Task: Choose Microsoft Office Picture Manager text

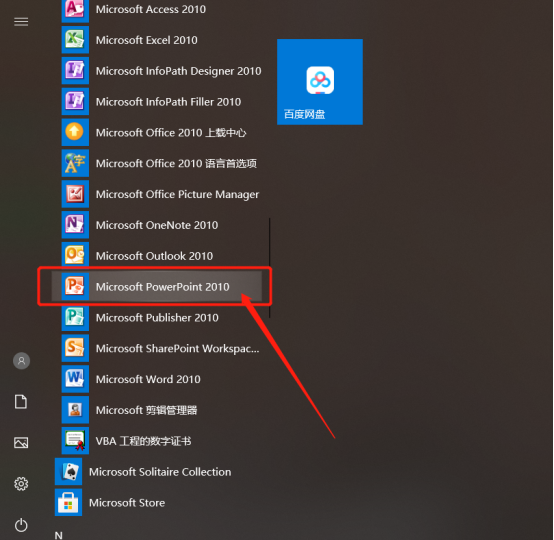Action: 177,194
